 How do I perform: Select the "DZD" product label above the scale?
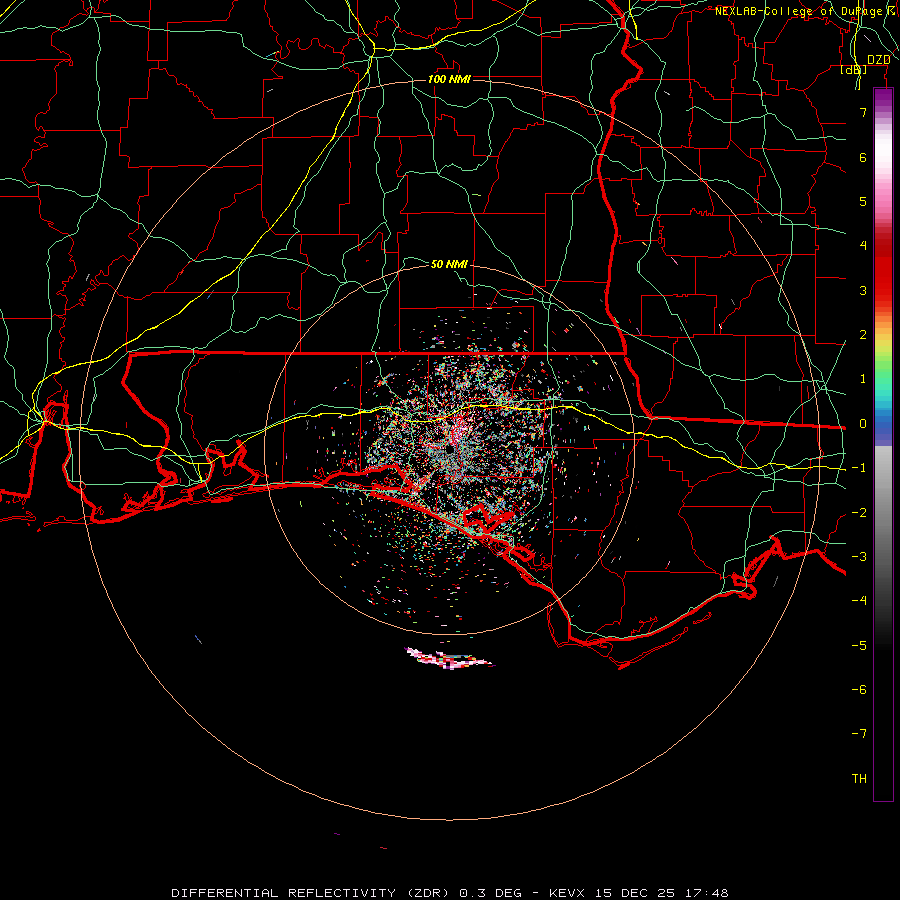[x=879, y=60]
